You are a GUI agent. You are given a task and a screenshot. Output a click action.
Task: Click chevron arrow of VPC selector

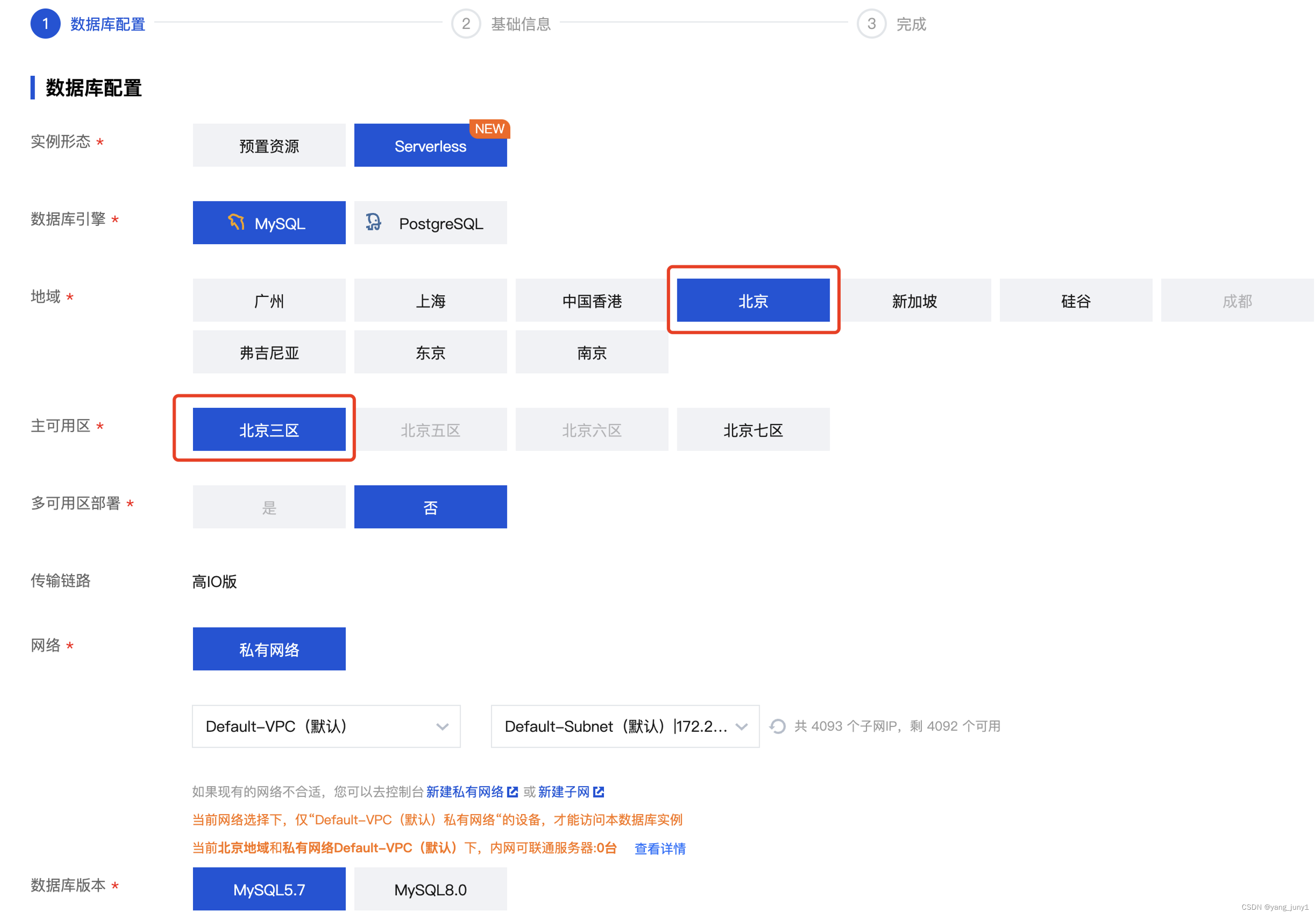442,727
